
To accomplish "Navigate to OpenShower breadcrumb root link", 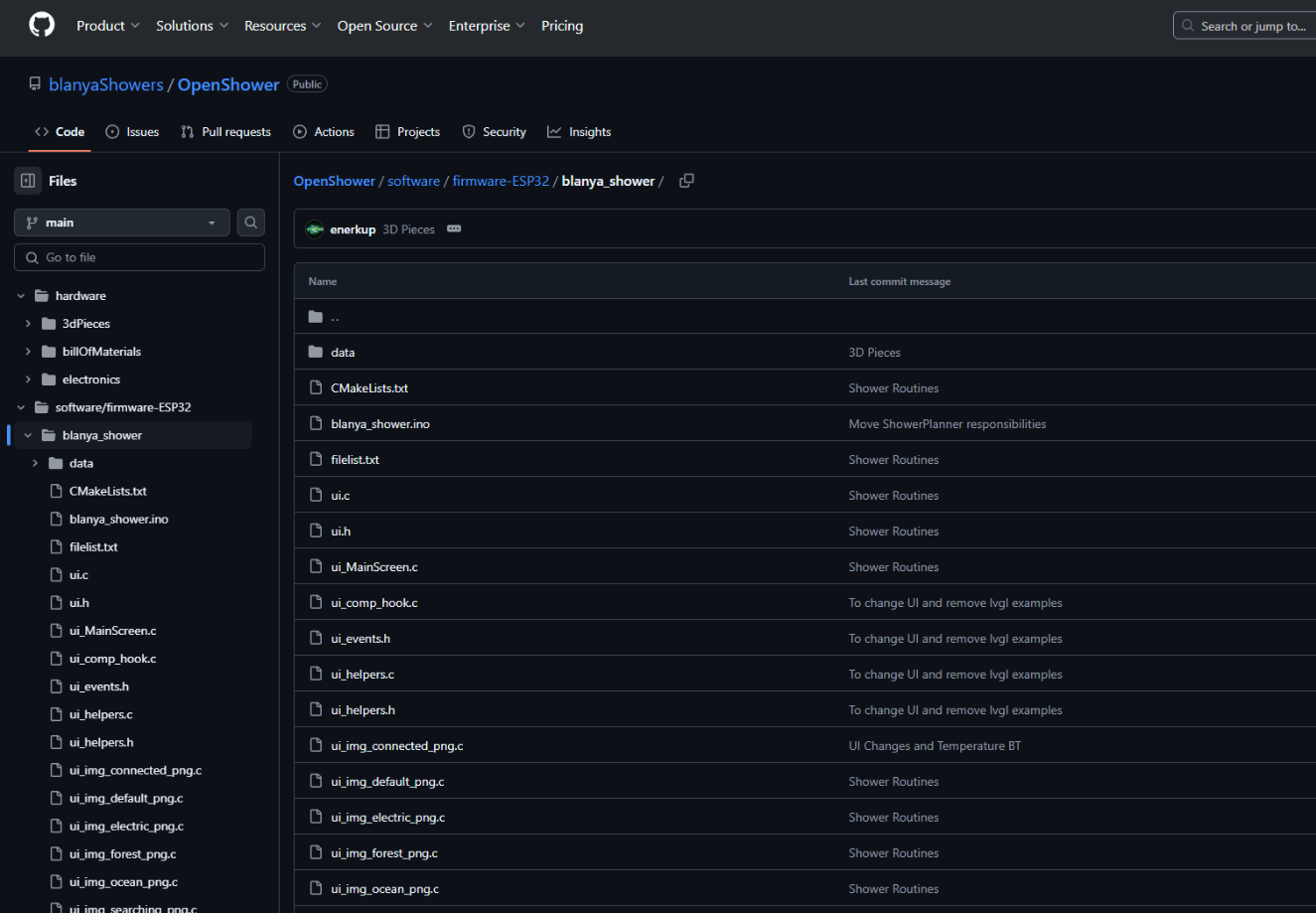I will [335, 181].
